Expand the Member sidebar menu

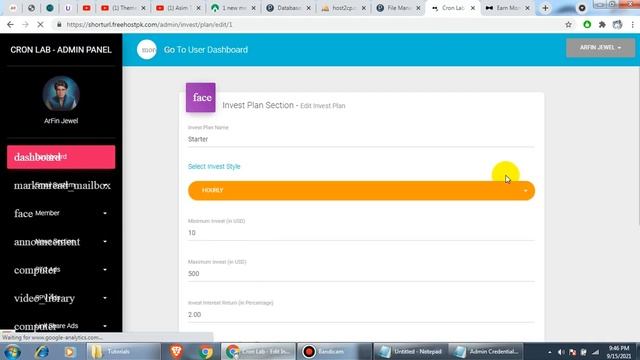click(61, 213)
